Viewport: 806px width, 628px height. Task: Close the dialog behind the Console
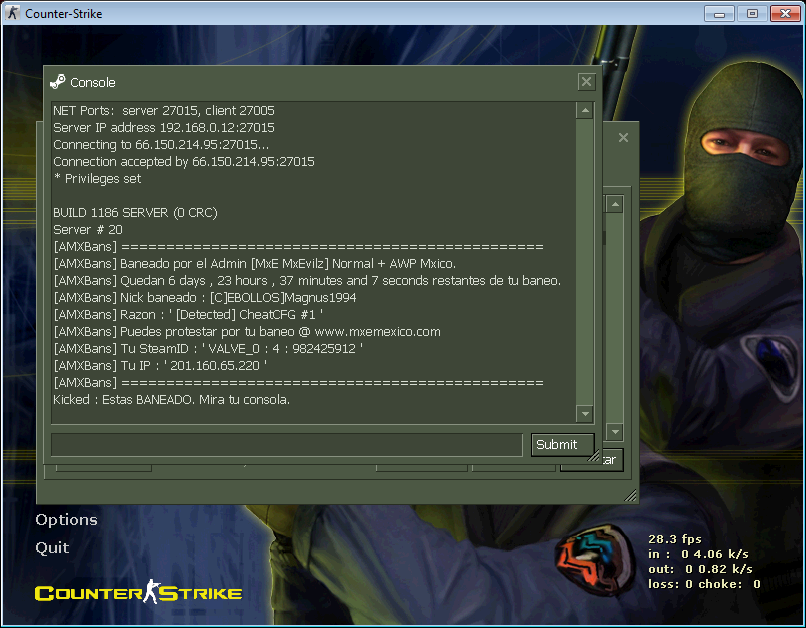click(623, 138)
